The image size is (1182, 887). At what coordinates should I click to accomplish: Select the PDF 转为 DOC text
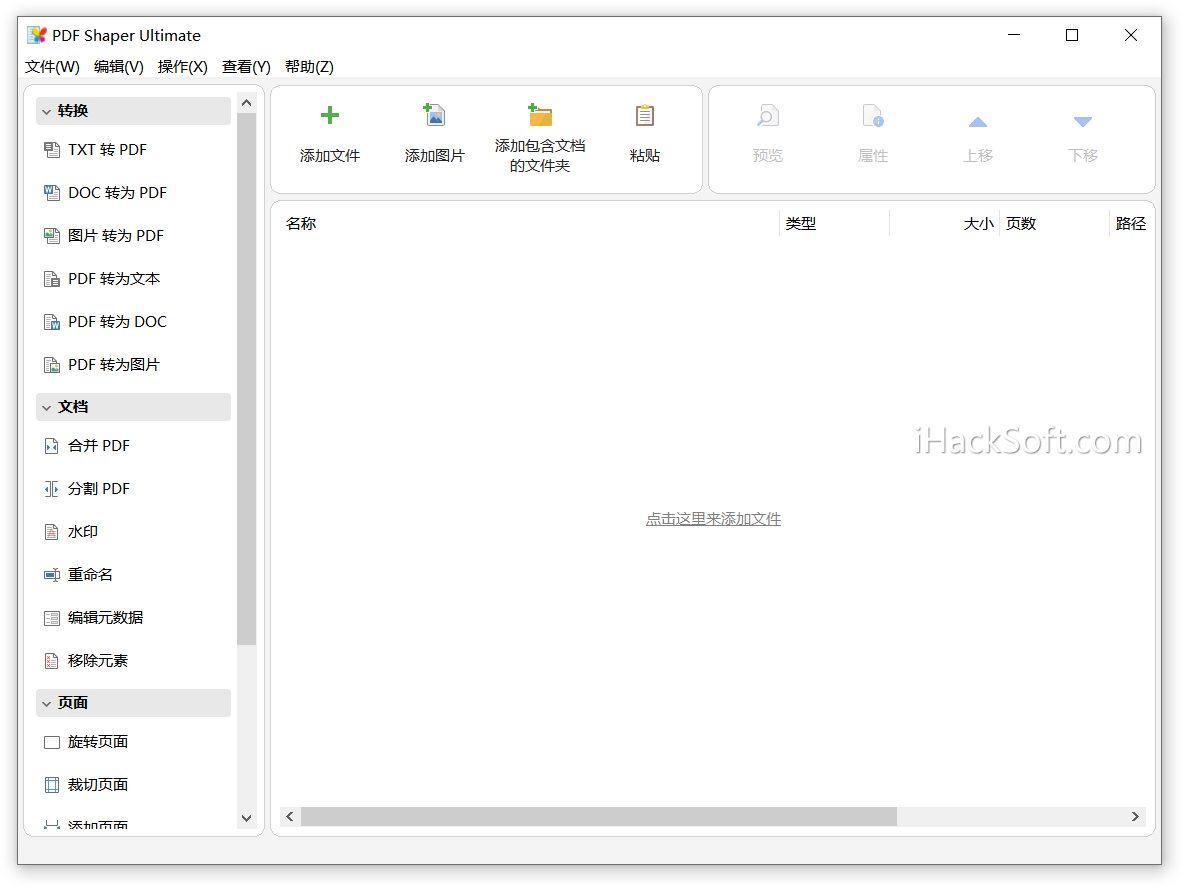pyautogui.click(x=117, y=322)
